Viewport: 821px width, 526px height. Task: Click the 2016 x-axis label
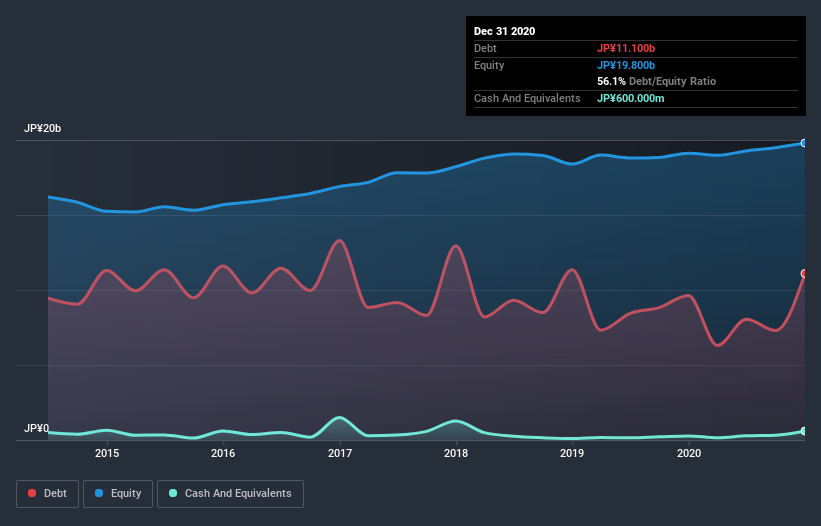pyautogui.click(x=223, y=453)
